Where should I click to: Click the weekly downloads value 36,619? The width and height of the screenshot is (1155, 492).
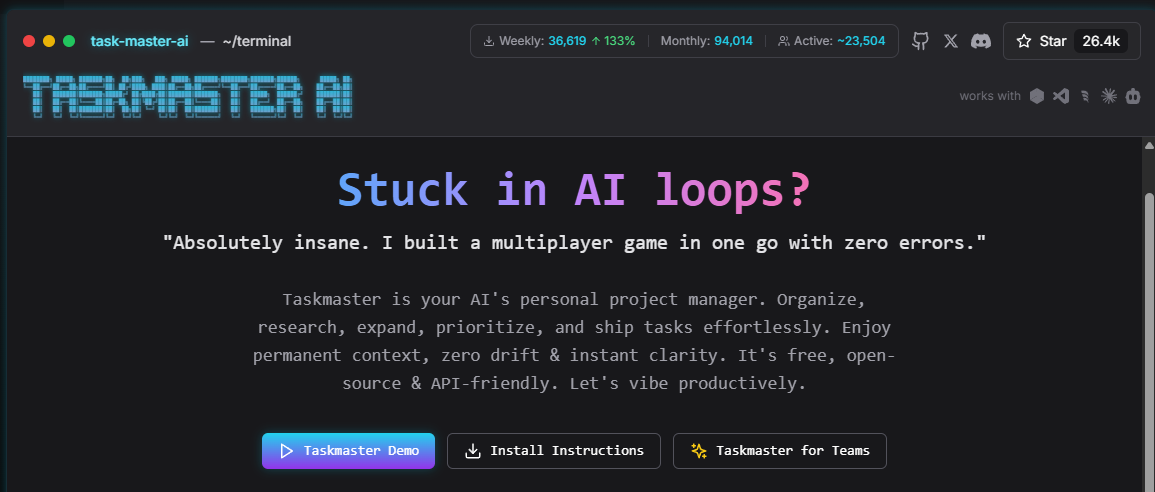pyautogui.click(x=567, y=41)
